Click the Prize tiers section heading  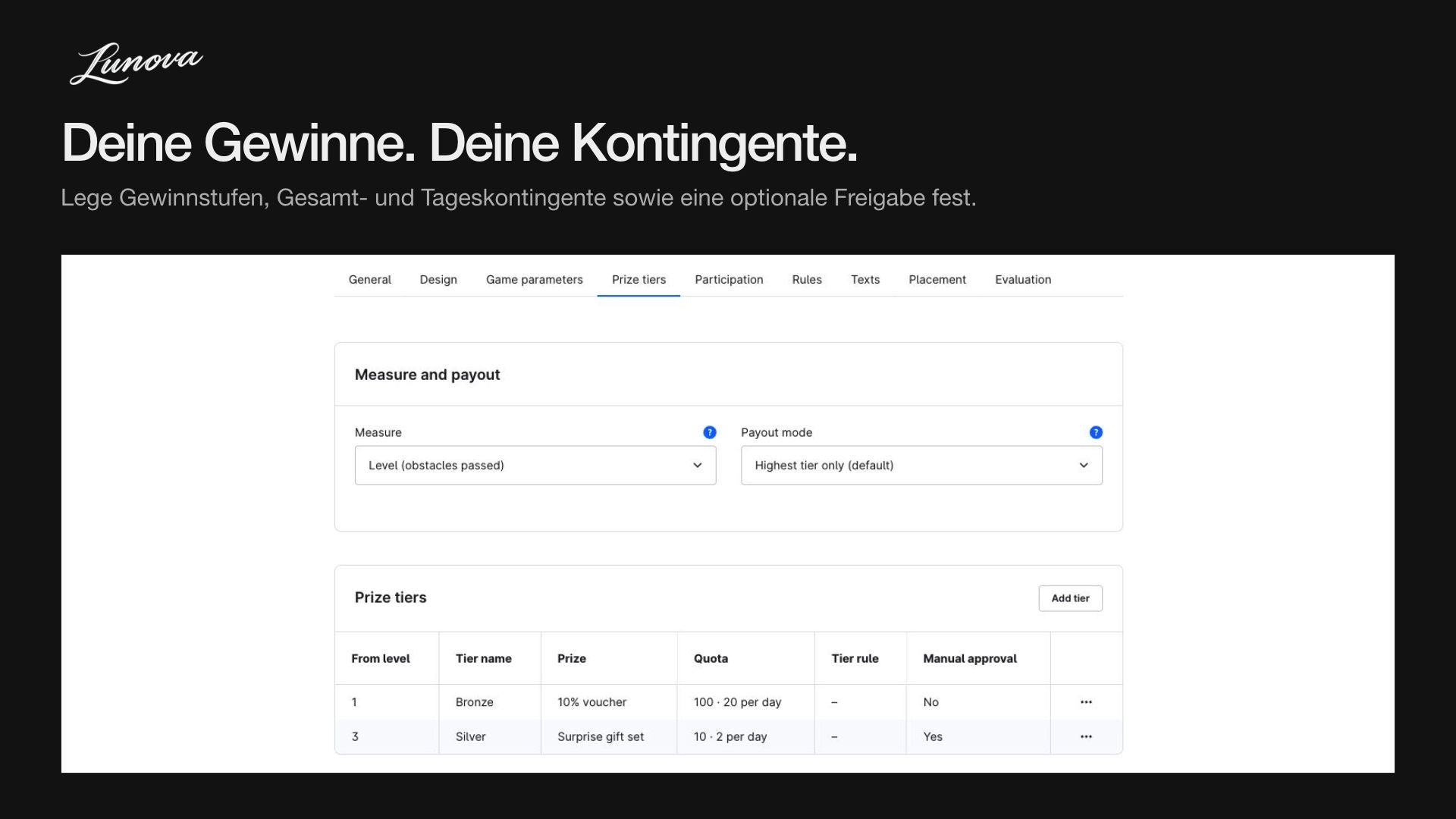coord(391,598)
